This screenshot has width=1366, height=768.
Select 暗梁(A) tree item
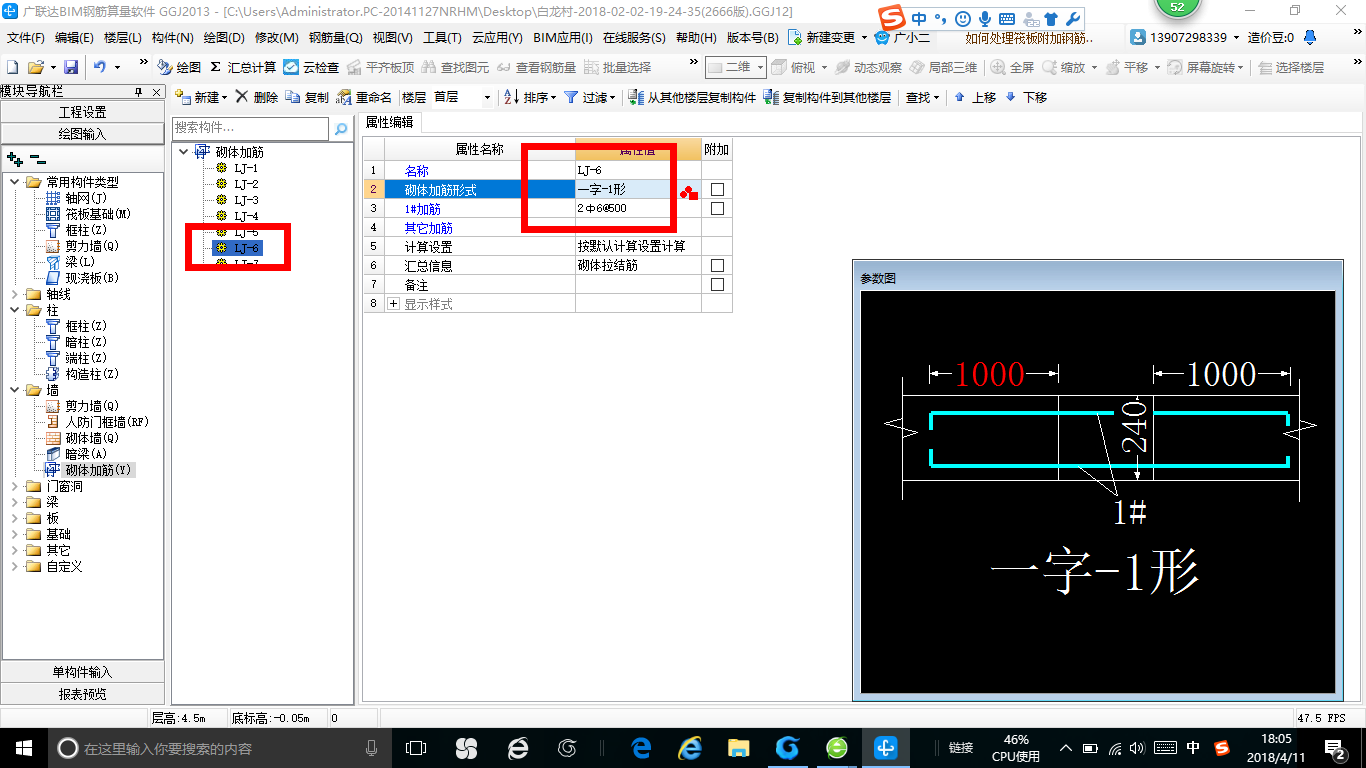click(x=76, y=454)
